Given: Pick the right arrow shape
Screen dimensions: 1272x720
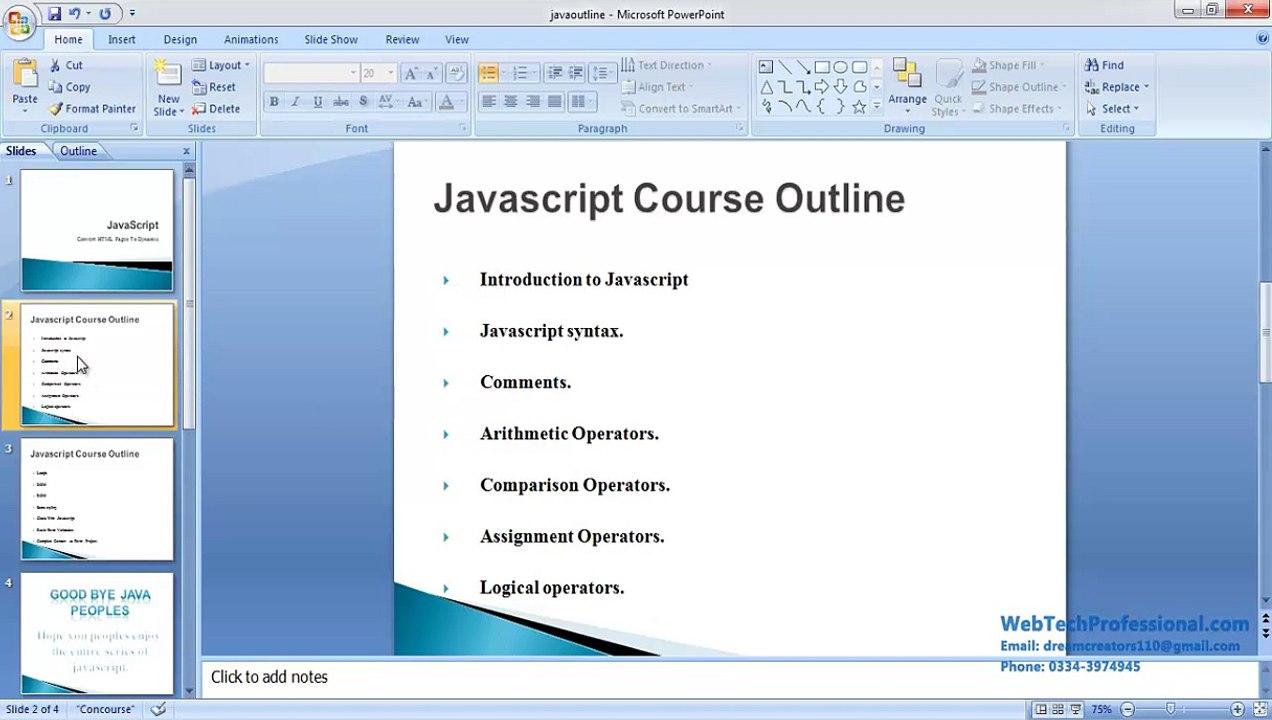Looking at the screenshot, I should point(822,87).
